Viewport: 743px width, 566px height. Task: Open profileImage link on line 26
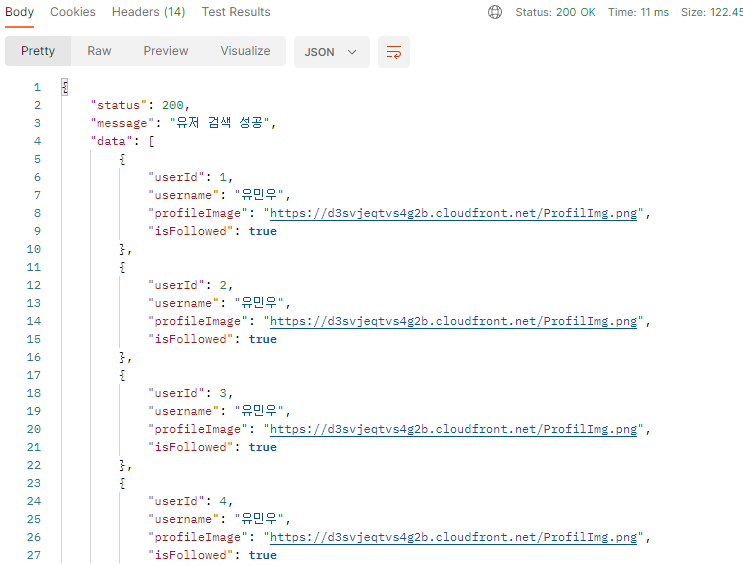click(453, 538)
